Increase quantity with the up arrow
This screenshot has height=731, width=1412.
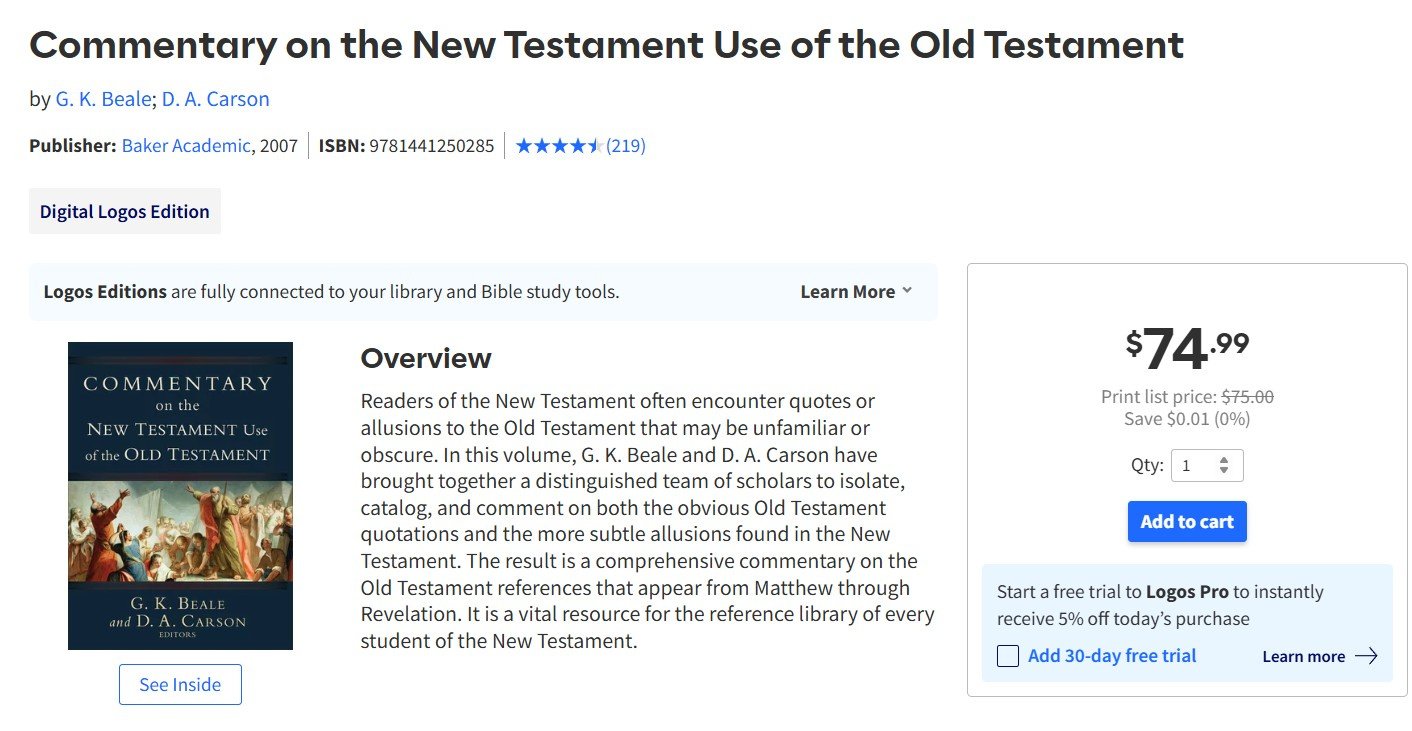1224,461
